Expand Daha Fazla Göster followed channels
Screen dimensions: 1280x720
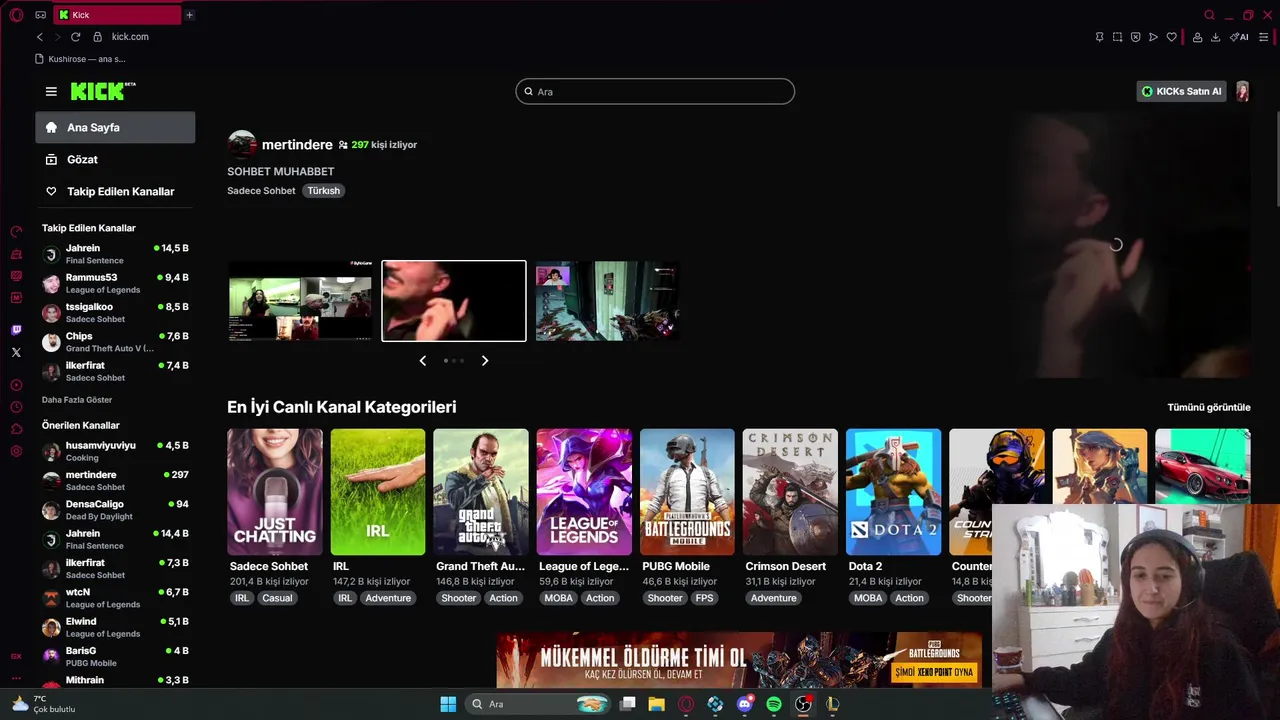(77, 400)
